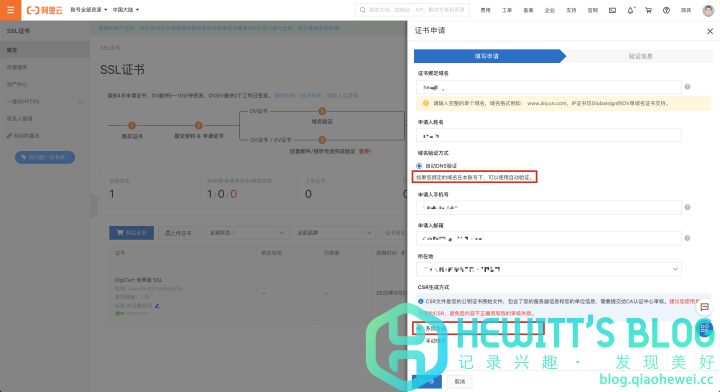Click the search magnifier icon
Image resolution: width=720 pixels, height=392 pixels.
tap(363, 10)
